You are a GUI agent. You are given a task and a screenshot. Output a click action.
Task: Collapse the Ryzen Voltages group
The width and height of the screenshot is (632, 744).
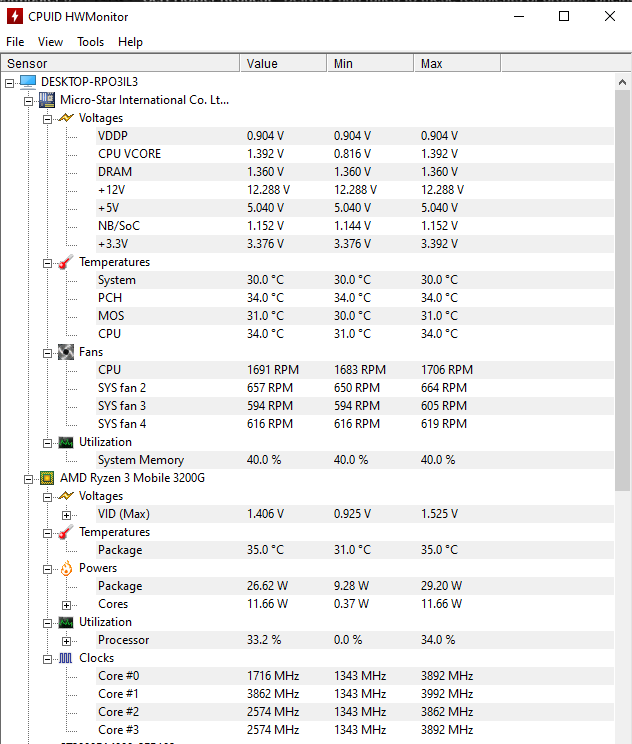47,497
